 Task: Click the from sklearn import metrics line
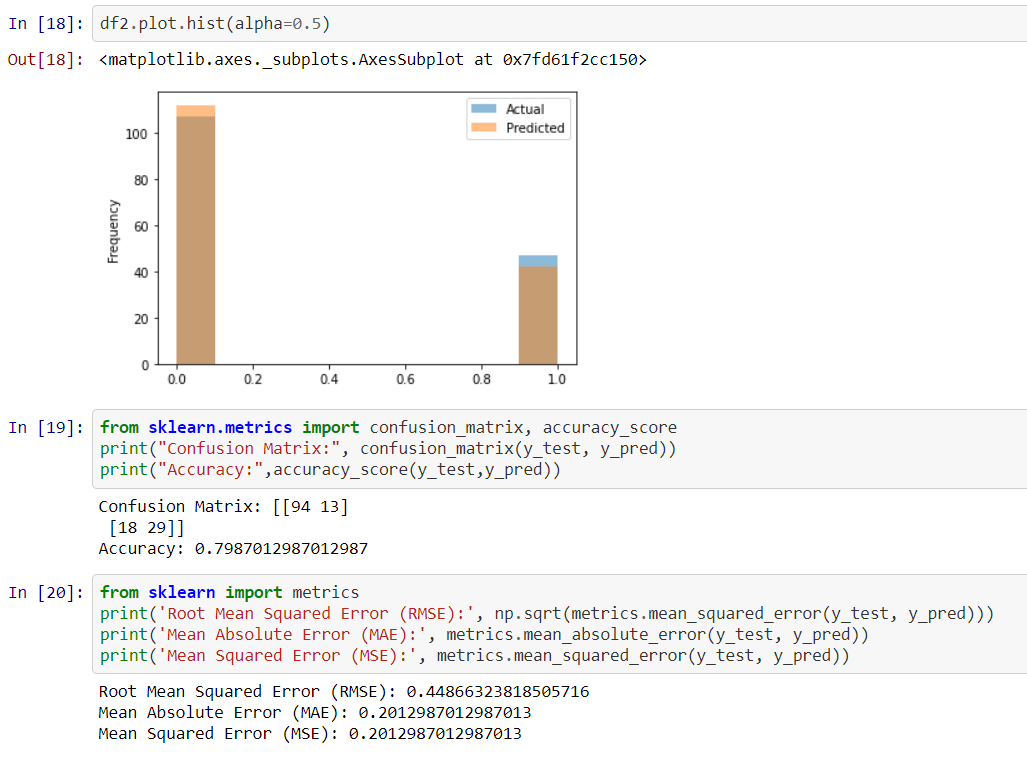pyautogui.click(x=229, y=593)
